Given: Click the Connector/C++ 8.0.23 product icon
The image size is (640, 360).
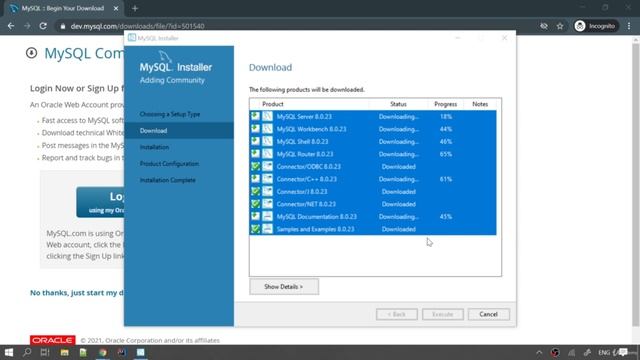Looking at the screenshot, I should coord(267,179).
